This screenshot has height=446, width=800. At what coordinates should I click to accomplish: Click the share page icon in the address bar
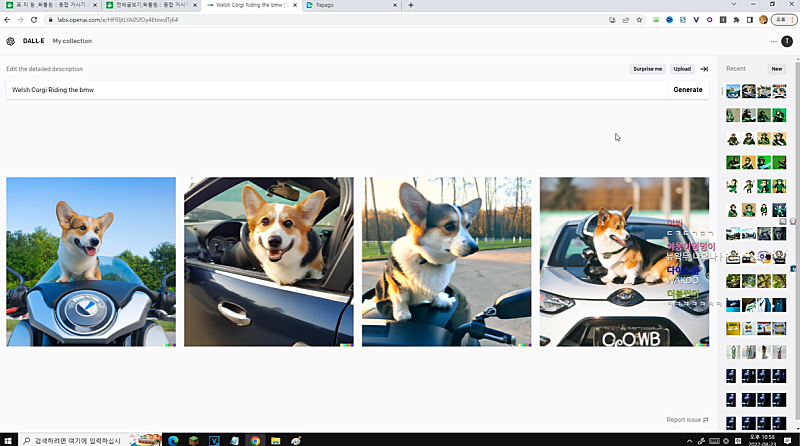pos(626,19)
